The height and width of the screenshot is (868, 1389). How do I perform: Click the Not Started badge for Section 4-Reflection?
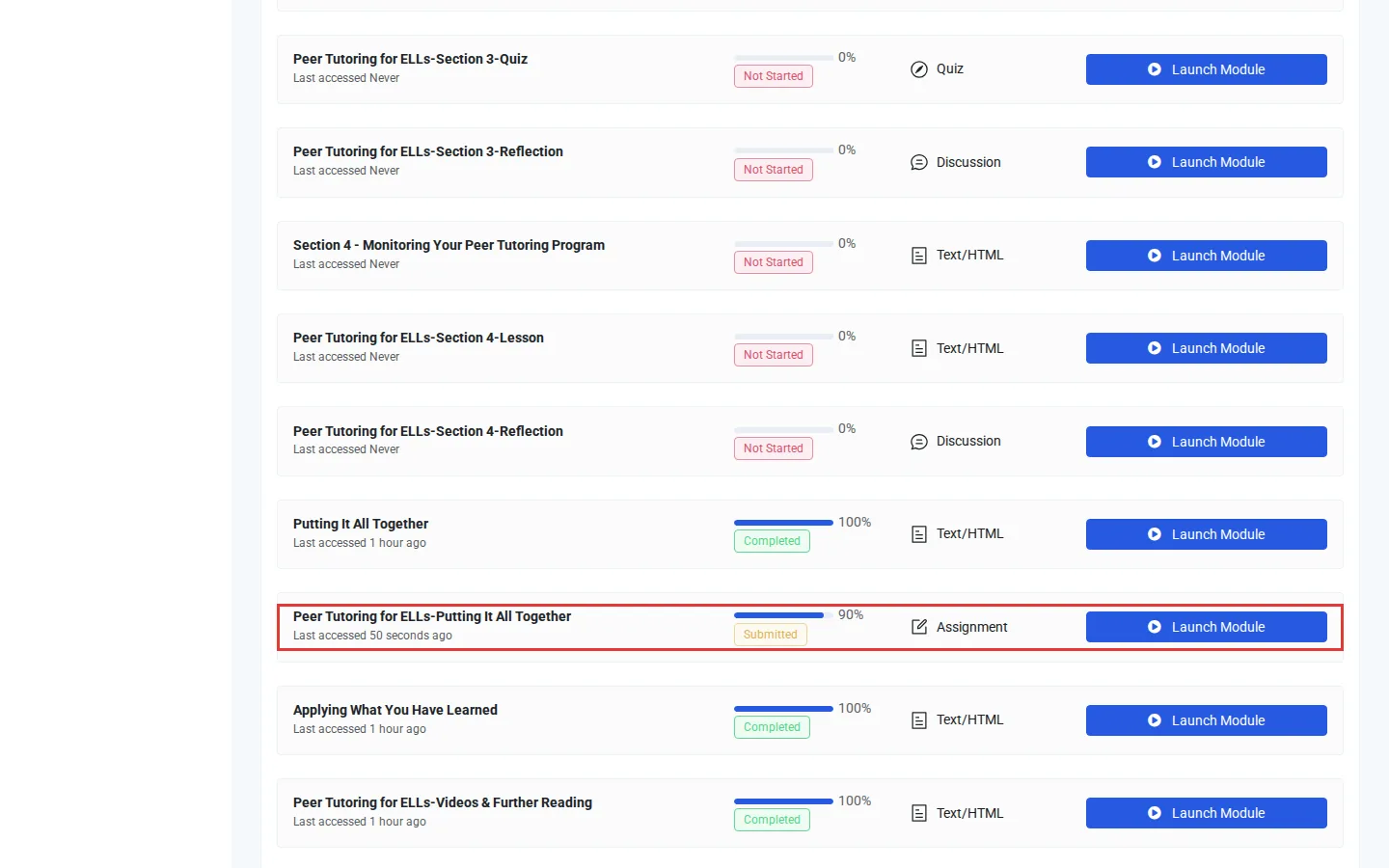coord(773,448)
